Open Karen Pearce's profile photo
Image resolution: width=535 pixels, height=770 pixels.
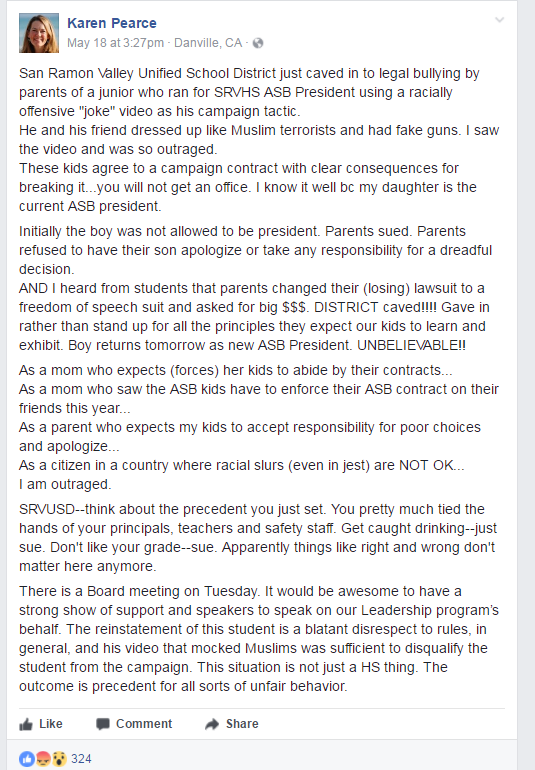click(39, 33)
